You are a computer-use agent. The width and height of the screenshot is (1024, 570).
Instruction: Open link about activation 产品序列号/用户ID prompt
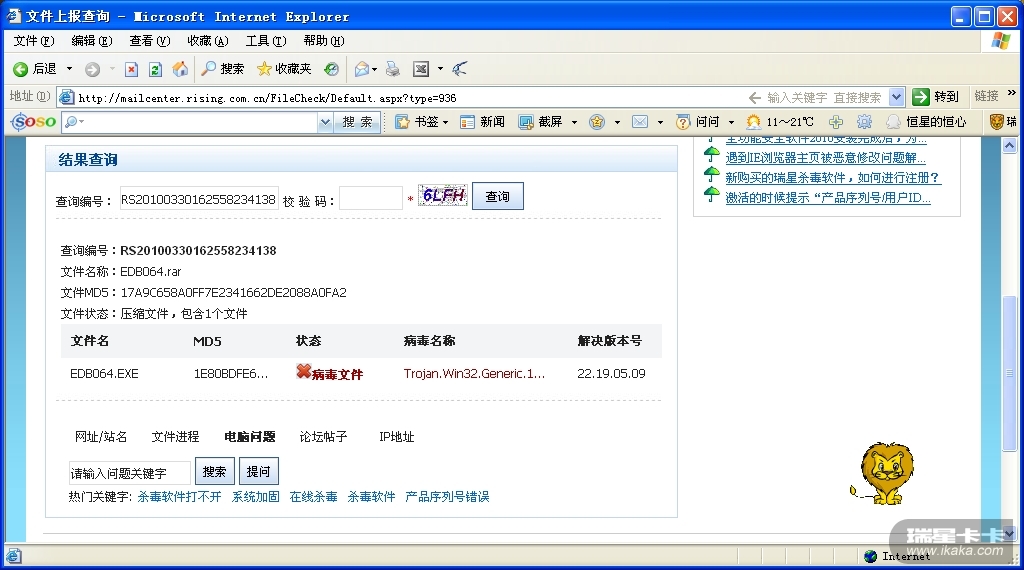coord(828,198)
